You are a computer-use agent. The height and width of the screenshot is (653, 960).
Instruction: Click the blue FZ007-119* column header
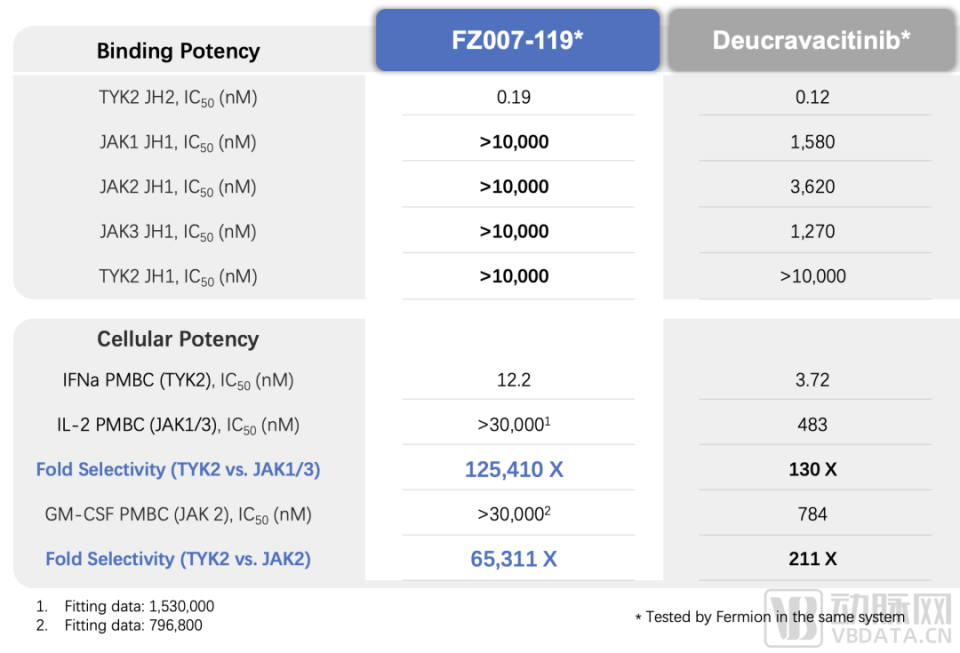pyautogui.click(x=517, y=41)
